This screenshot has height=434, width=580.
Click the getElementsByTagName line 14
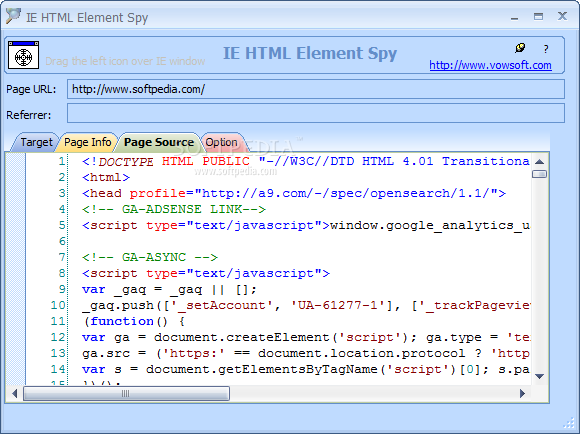click(306, 369)
